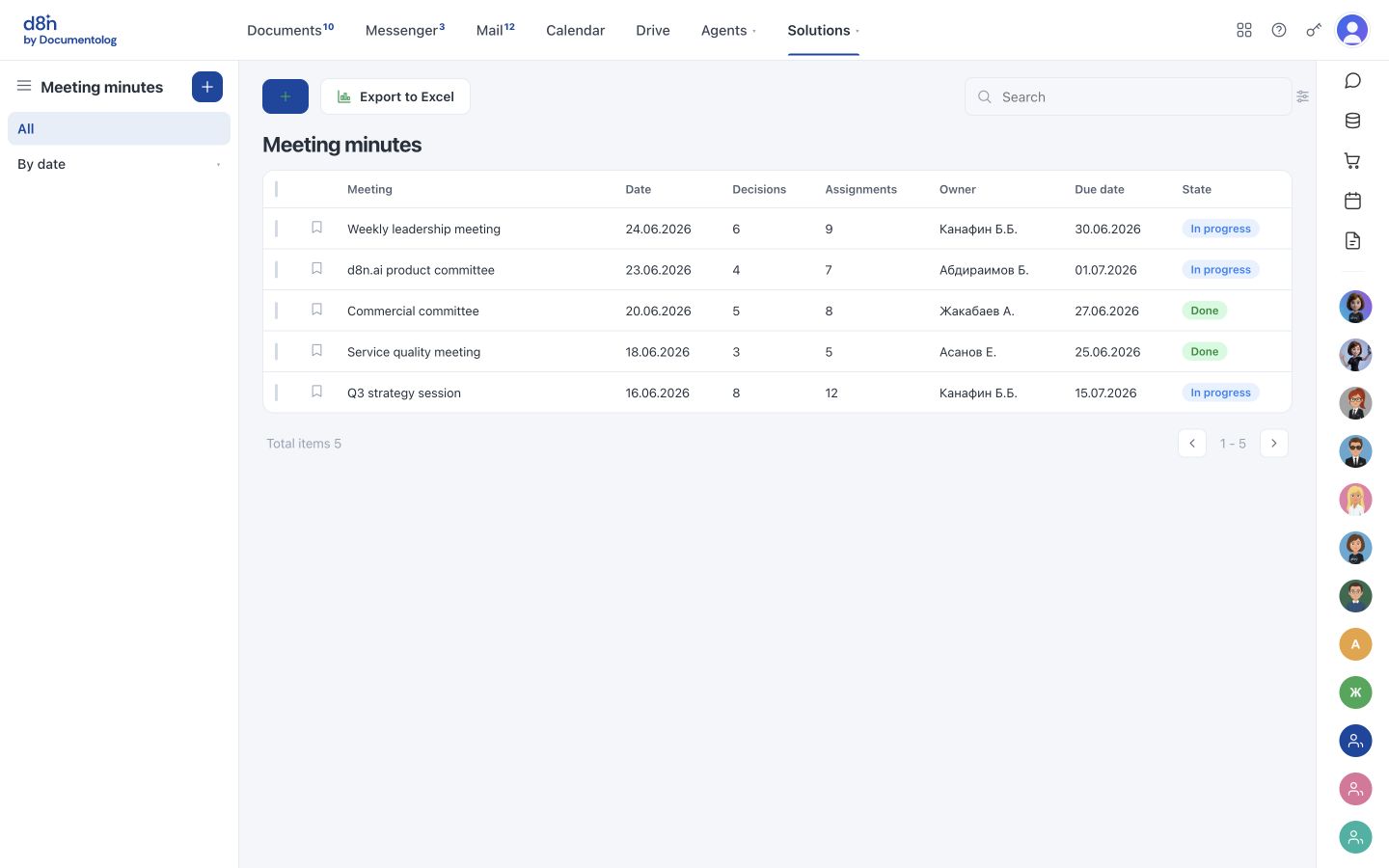Sort by the State column header
The height and width of the screenshot is (868, 1389).
click(x=1197, y=189)
